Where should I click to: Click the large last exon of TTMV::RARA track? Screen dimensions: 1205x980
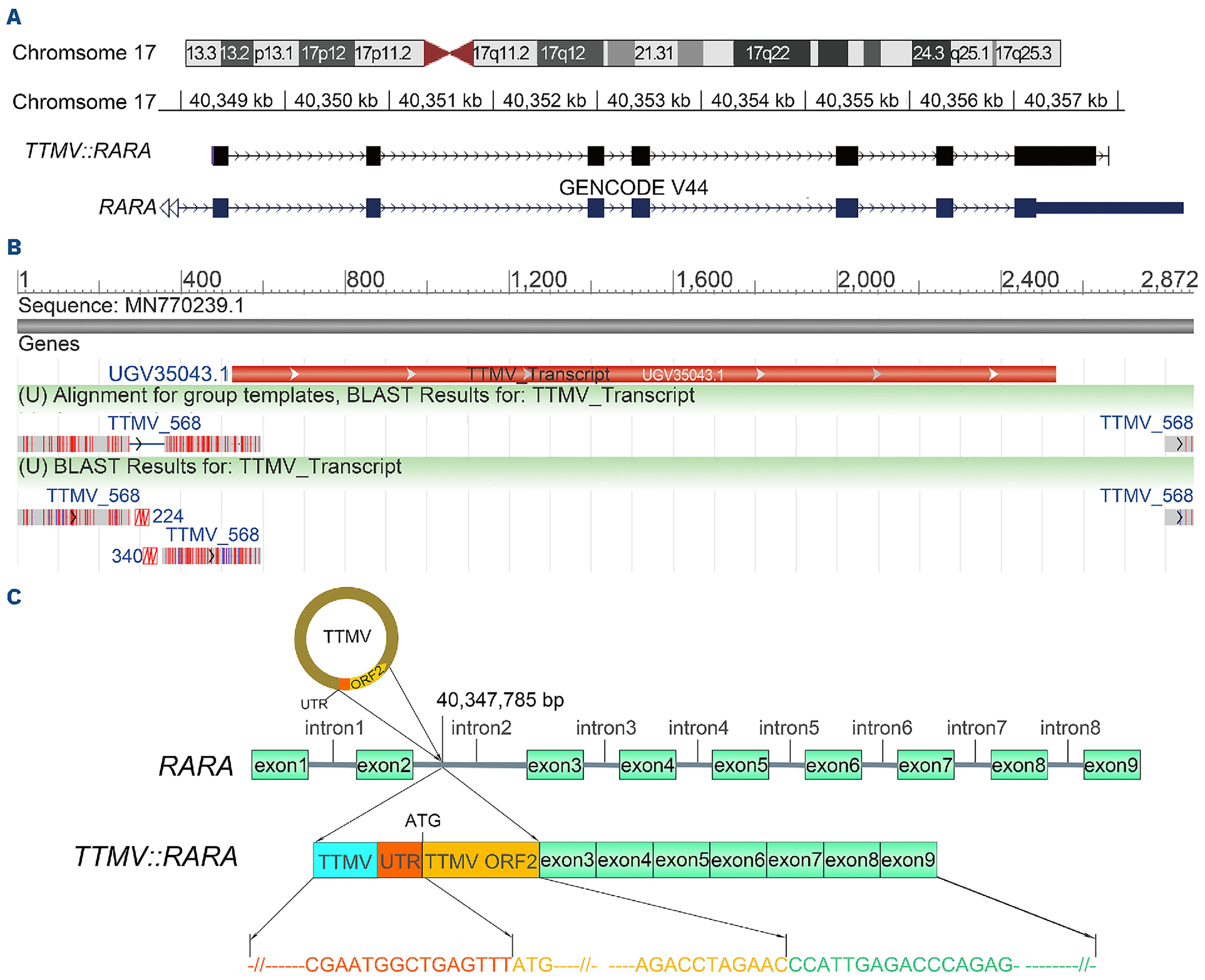coord(1055,155)
